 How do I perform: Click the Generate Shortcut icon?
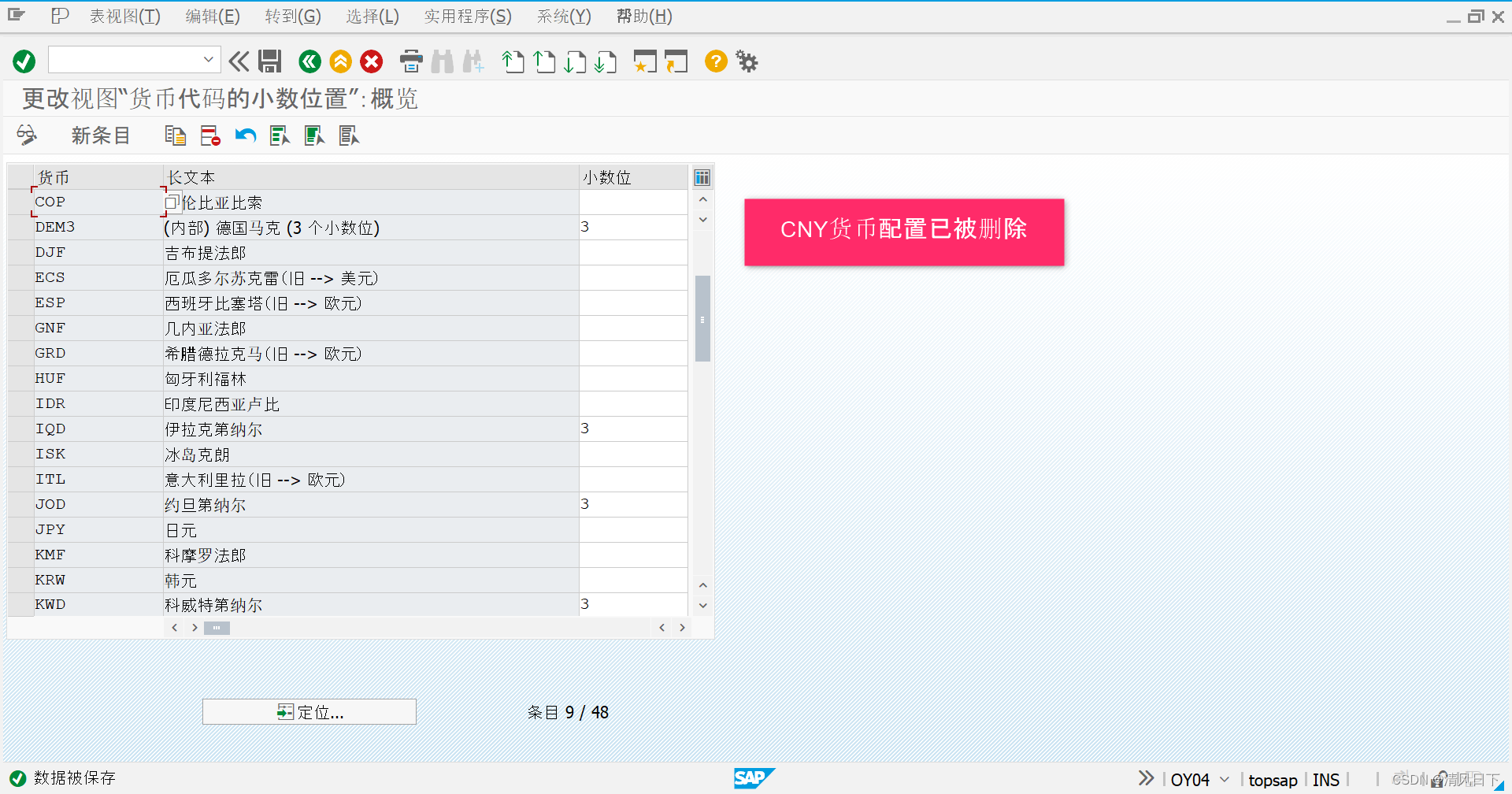pyautogui.click(x=676, y=61)
